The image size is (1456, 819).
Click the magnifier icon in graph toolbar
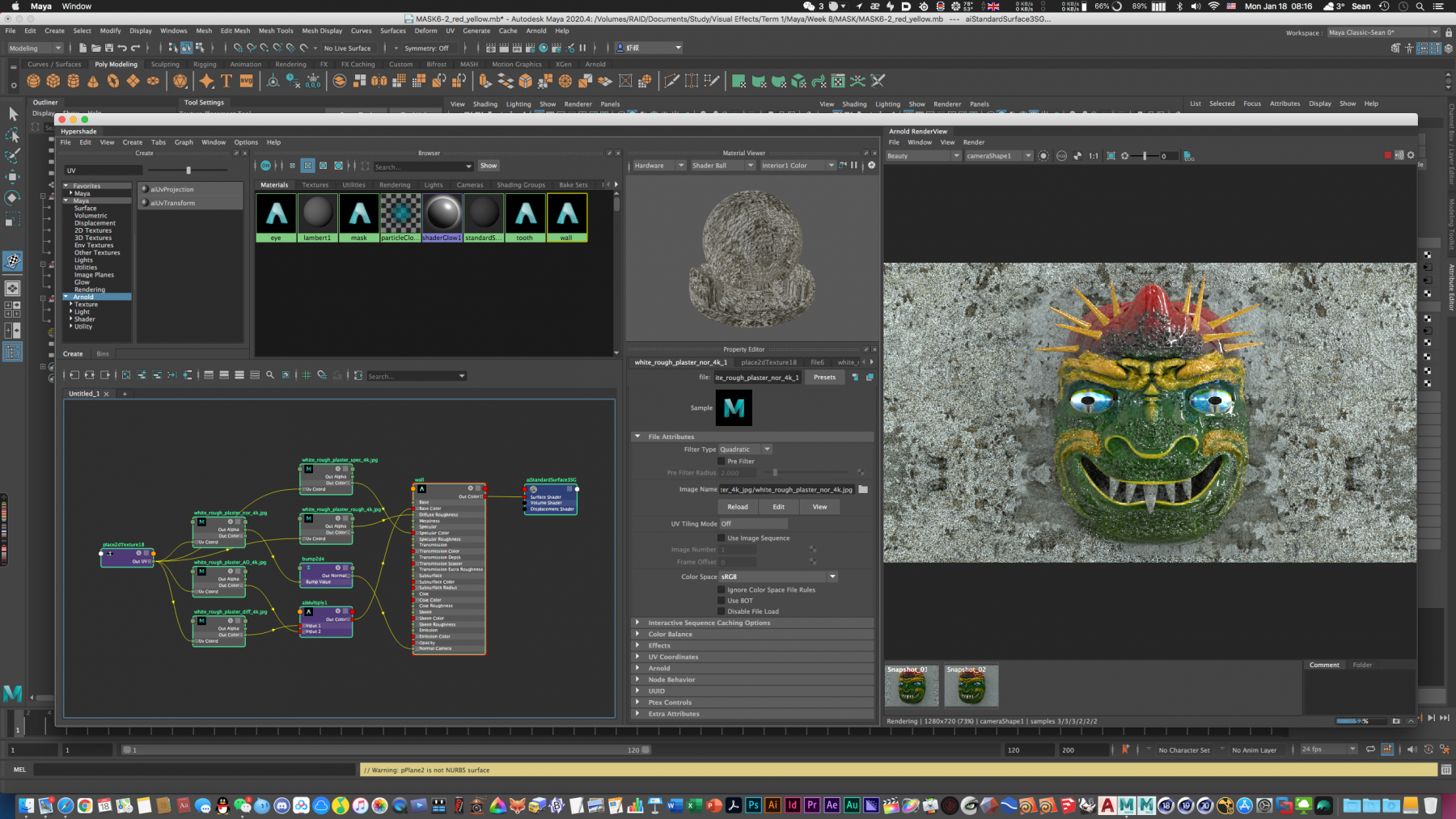click(270, 375)
